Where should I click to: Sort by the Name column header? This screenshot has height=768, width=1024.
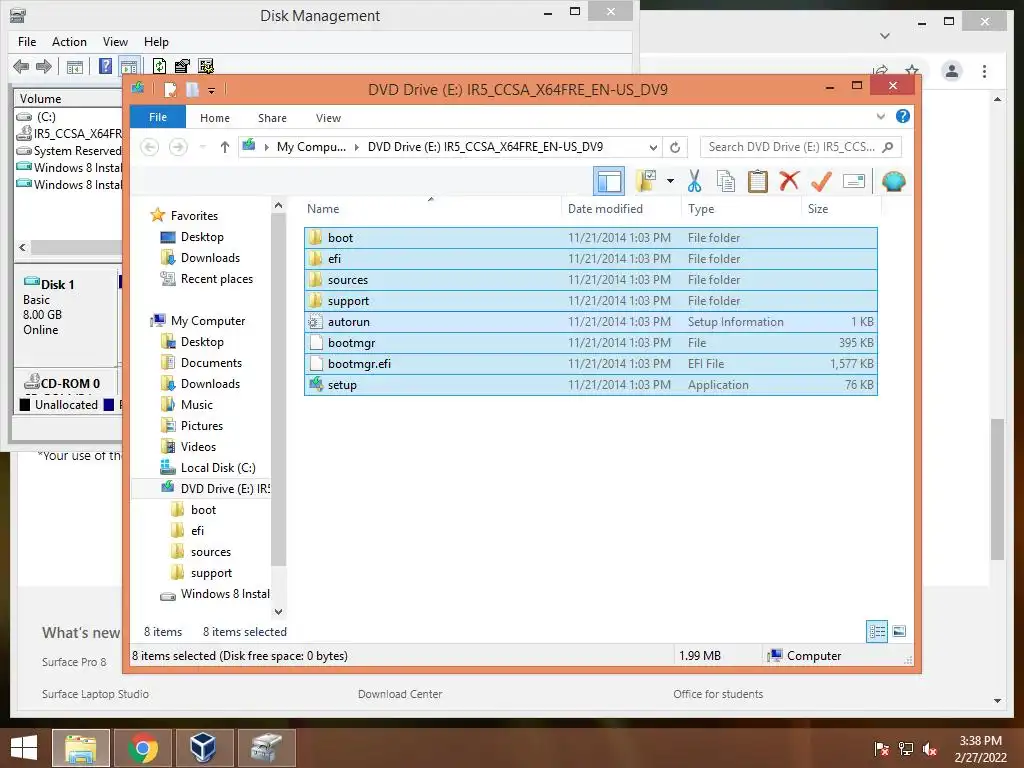coord(432,208)
